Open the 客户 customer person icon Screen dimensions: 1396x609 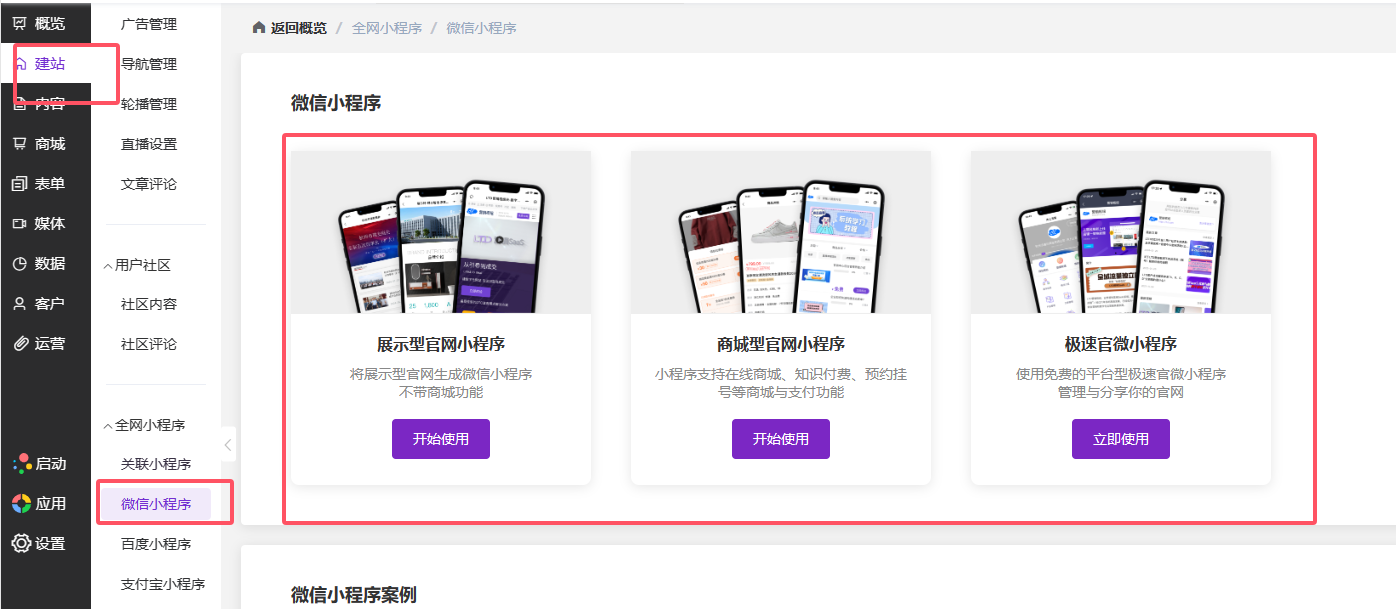[20, 304]
